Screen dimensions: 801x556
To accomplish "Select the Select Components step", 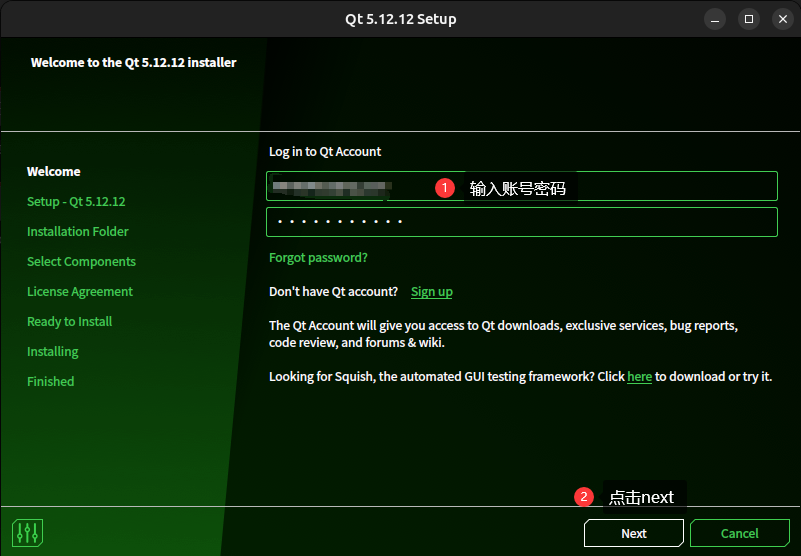I will pos(81,262).
